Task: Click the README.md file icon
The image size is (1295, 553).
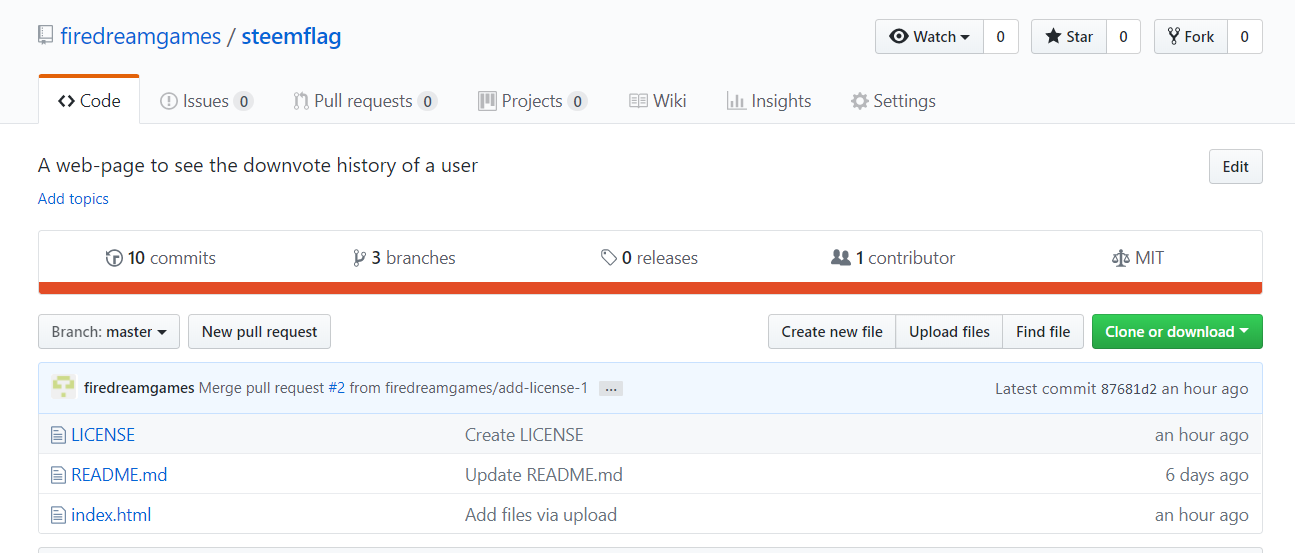Action: coord(58,475)
